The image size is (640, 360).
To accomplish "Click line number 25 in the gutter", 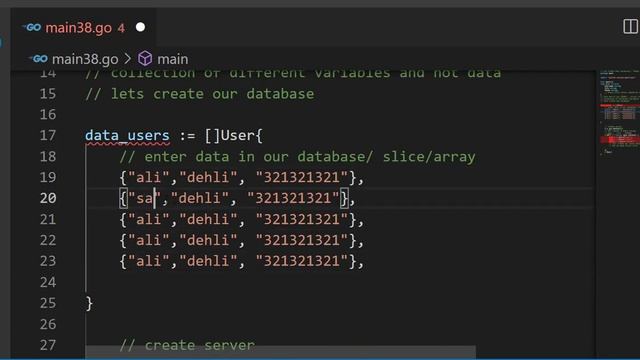I will click(48, 303).
